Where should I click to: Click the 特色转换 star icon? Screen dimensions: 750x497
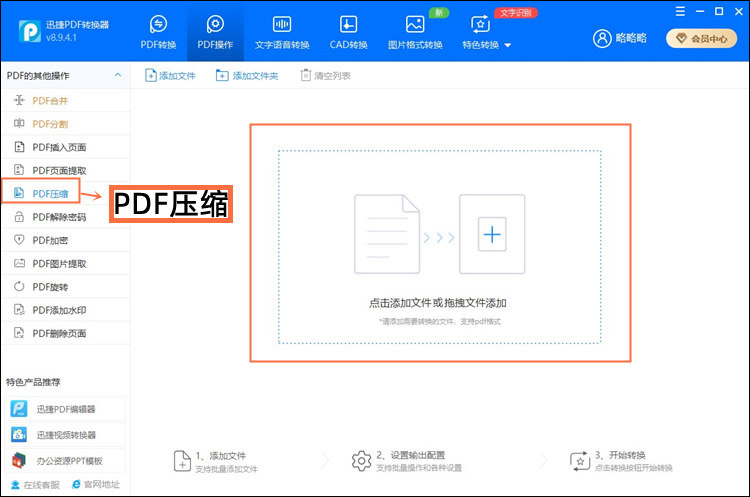coord(480,24)
